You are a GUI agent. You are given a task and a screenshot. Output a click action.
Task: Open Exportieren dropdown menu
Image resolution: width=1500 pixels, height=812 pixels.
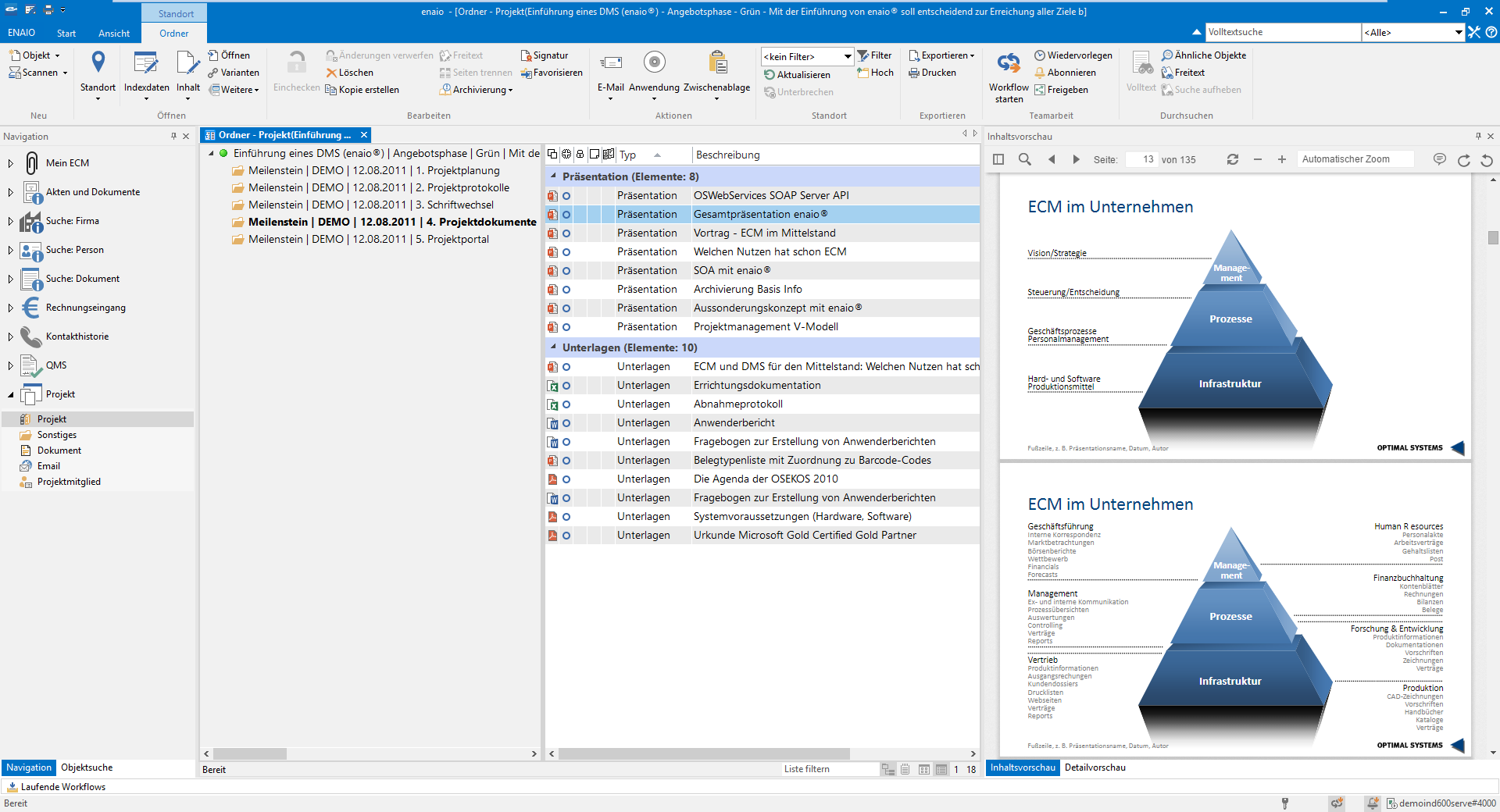point(941,55)
